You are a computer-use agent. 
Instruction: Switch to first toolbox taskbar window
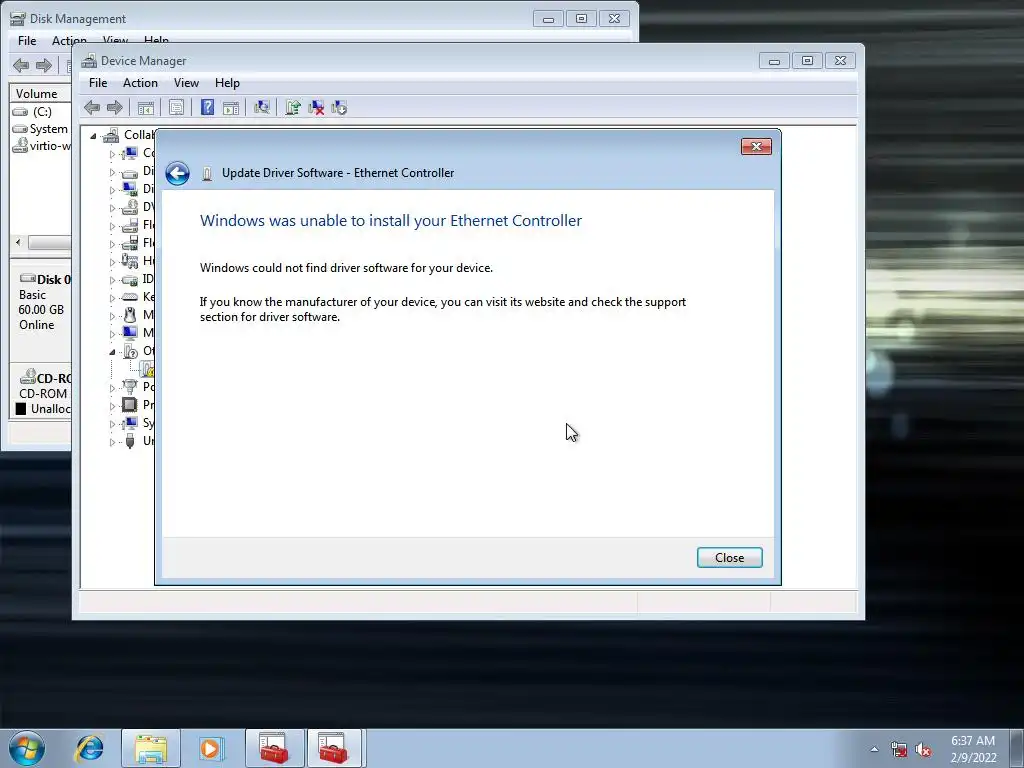274,748
